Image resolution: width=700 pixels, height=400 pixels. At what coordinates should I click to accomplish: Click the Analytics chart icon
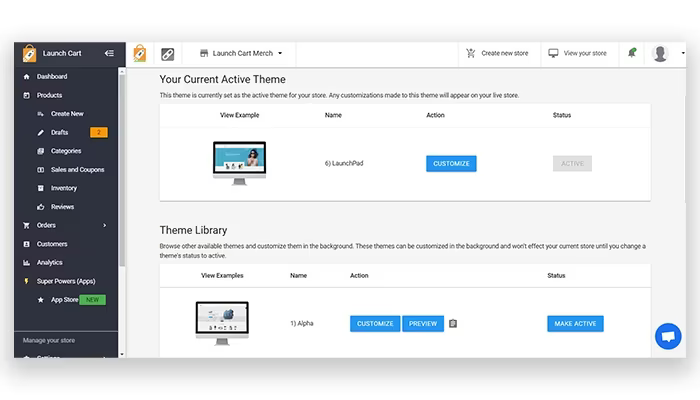26,262
